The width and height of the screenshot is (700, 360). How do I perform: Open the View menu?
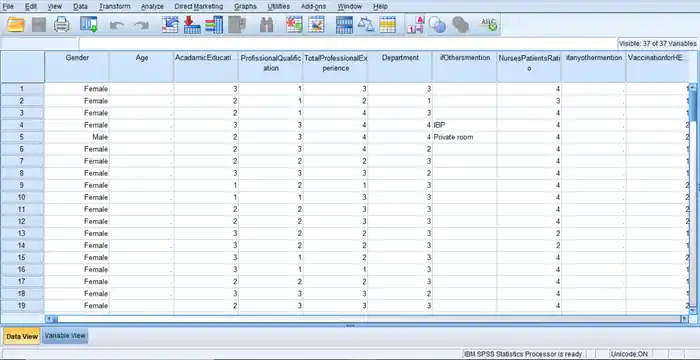coord(54,7)
